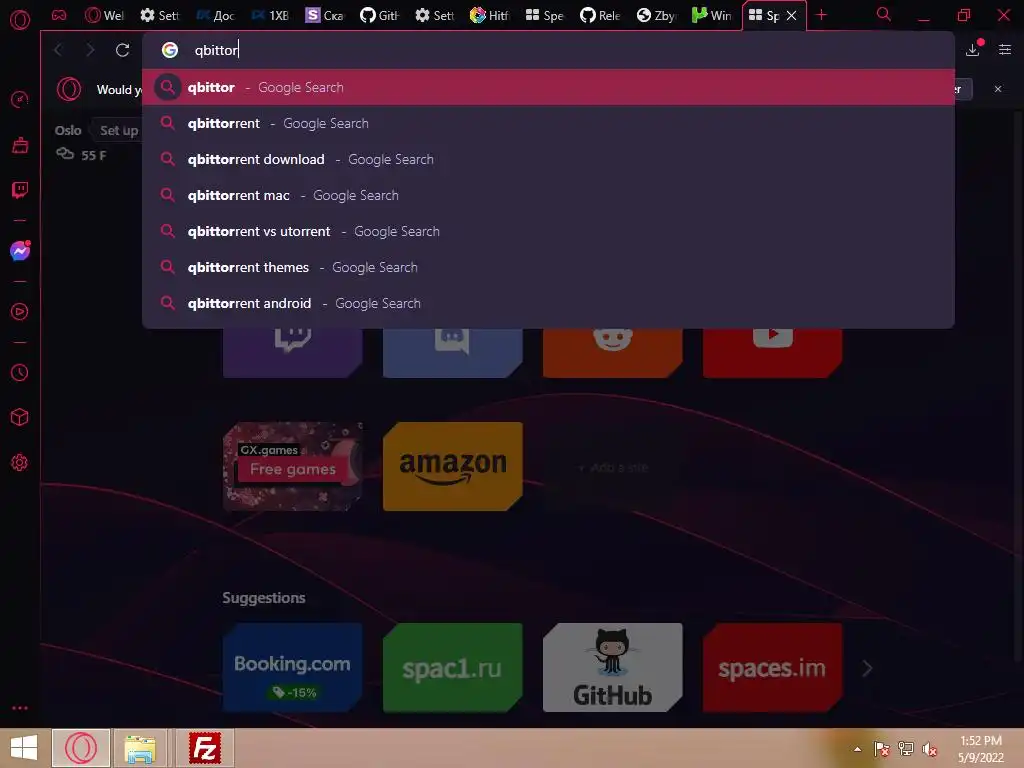Open the Discord speed dial tile
1024x768 pixels.
tap(453, 353)
